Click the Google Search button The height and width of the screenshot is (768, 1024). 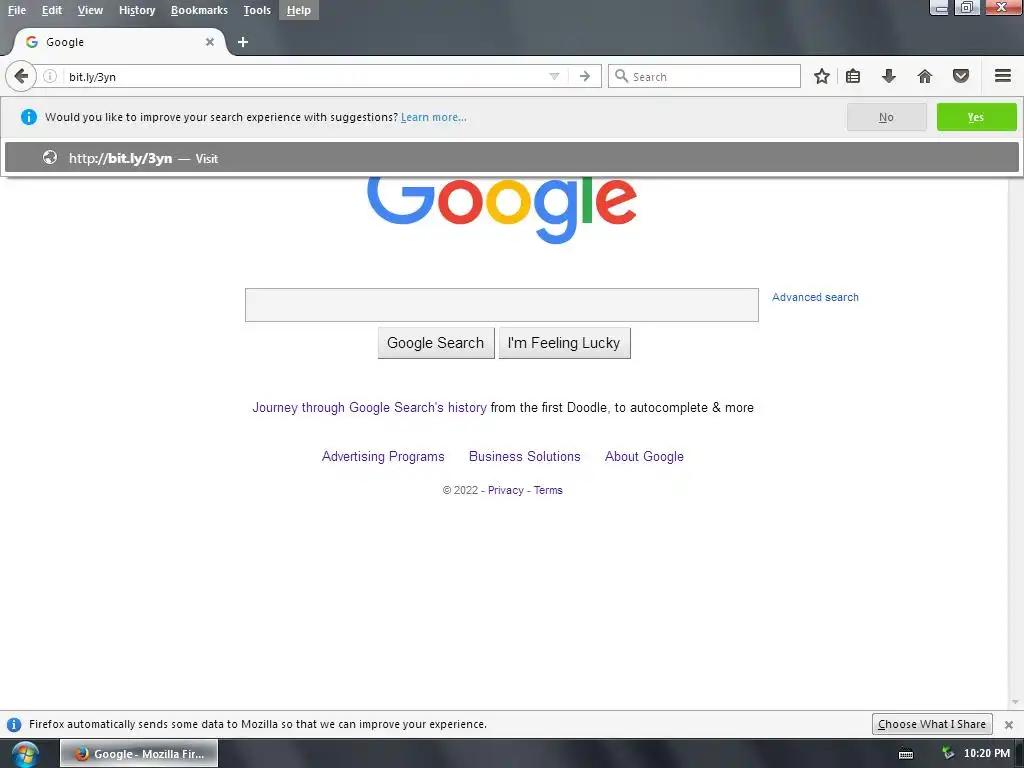coord(436,343)
